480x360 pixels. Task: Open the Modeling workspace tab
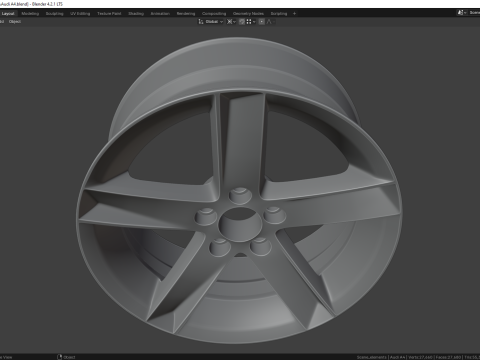pos(30,14)
